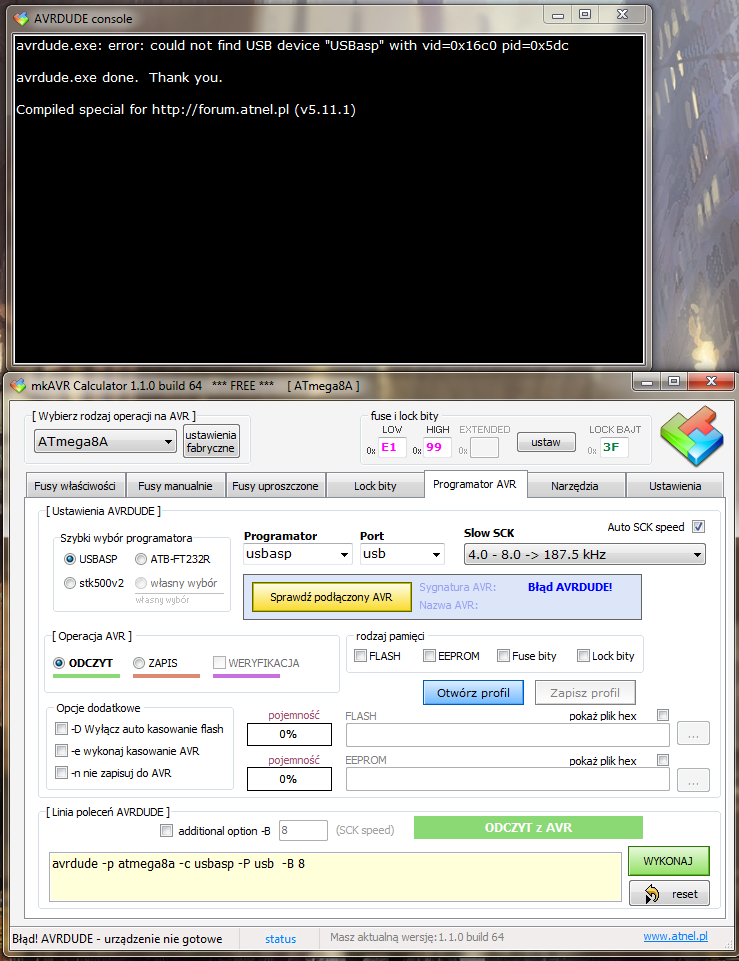The image size is (739, 961).
Task: Enable the Lock bity memory checkbox
Action: click(x=583, y=656)
